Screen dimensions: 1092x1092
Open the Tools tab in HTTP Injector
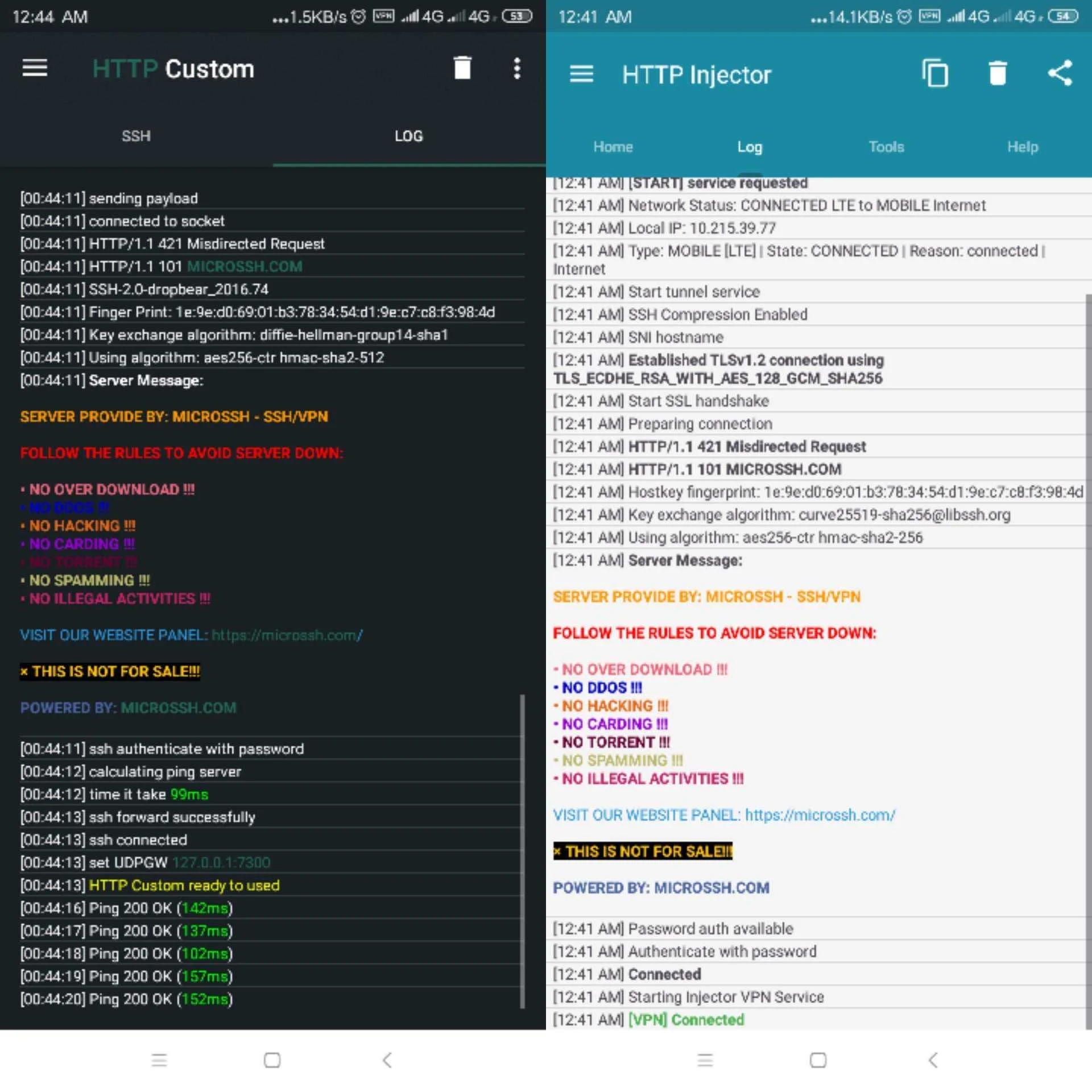[886, 147]
